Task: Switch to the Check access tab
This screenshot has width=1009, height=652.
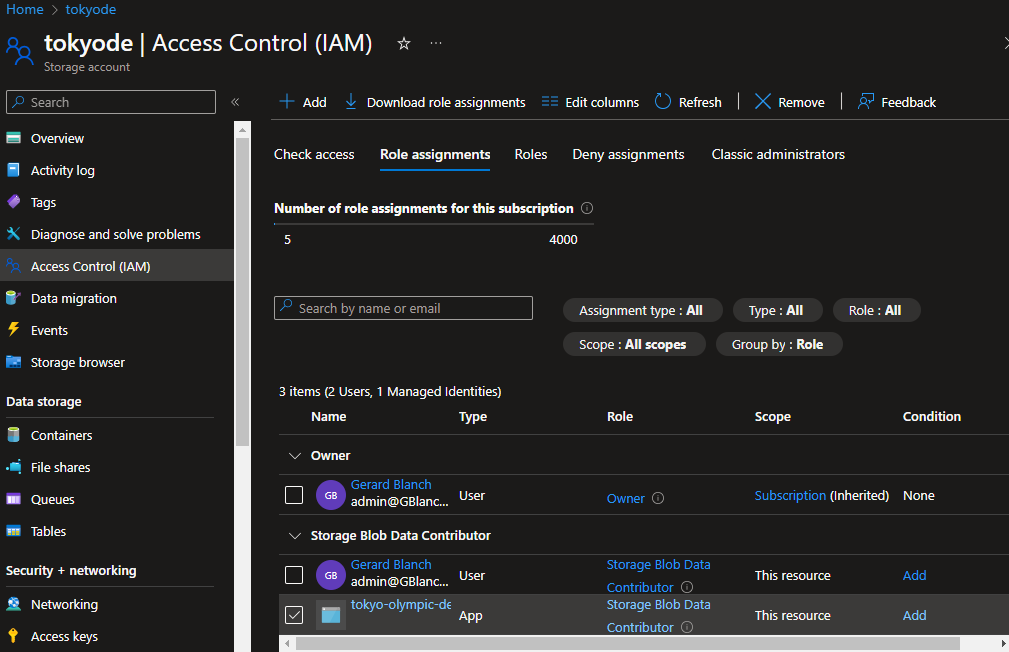Action: point(314,154)
